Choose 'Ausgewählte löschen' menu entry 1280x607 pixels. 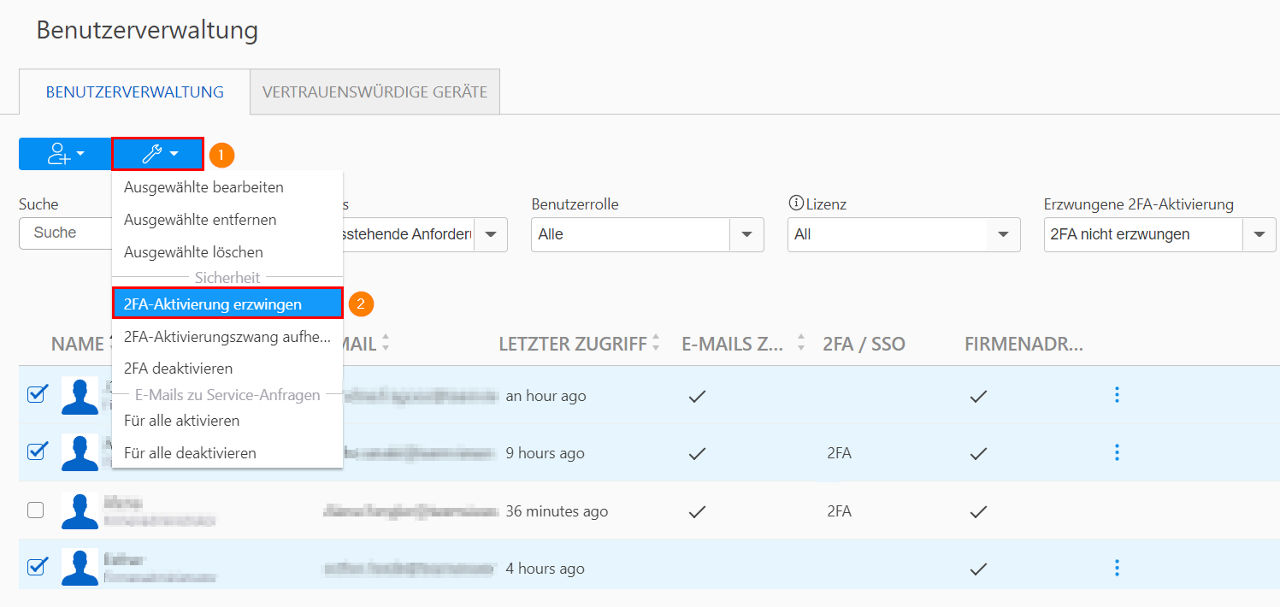227,252
